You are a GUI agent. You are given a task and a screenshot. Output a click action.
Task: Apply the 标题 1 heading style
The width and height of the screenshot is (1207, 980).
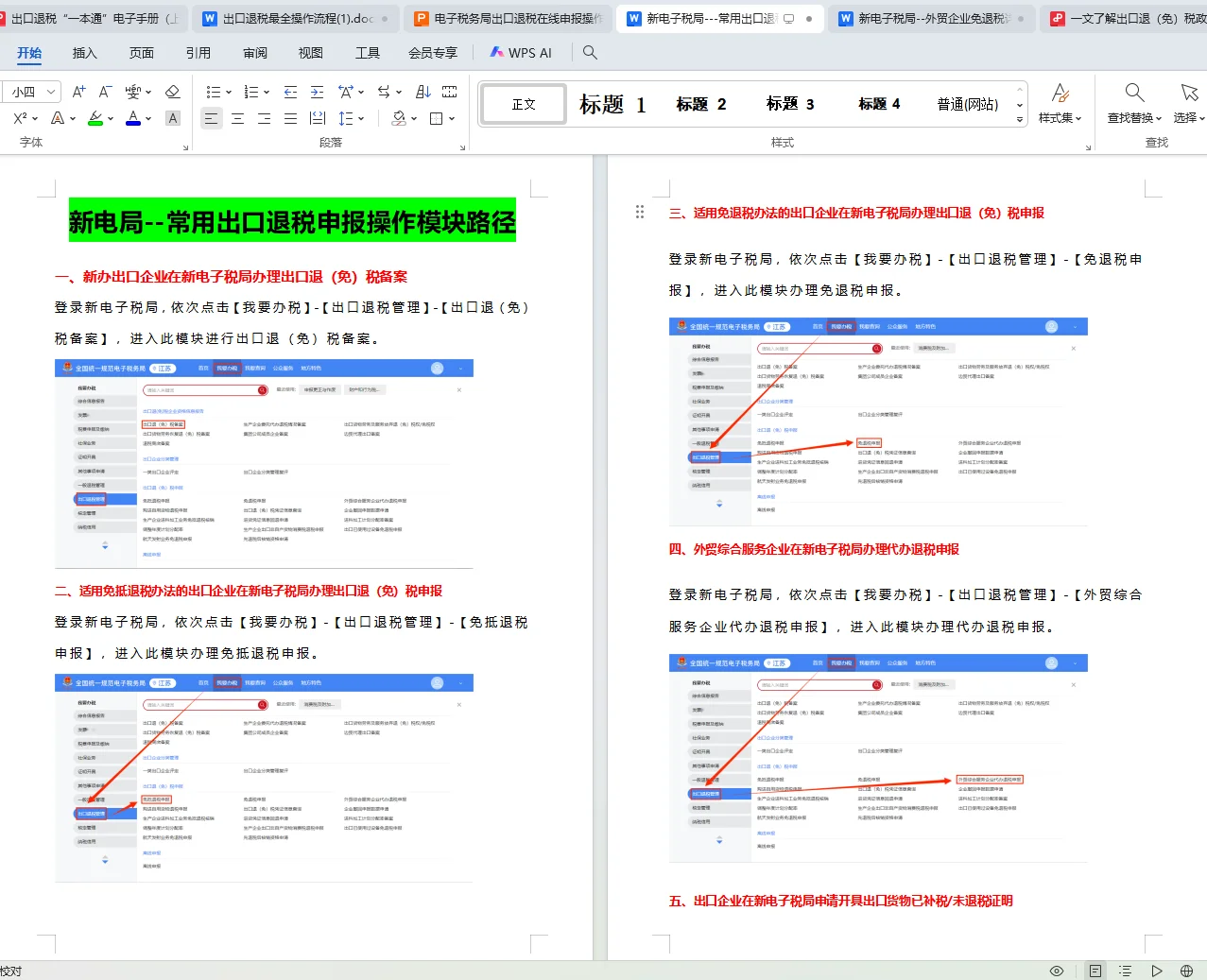pos(612,104)
